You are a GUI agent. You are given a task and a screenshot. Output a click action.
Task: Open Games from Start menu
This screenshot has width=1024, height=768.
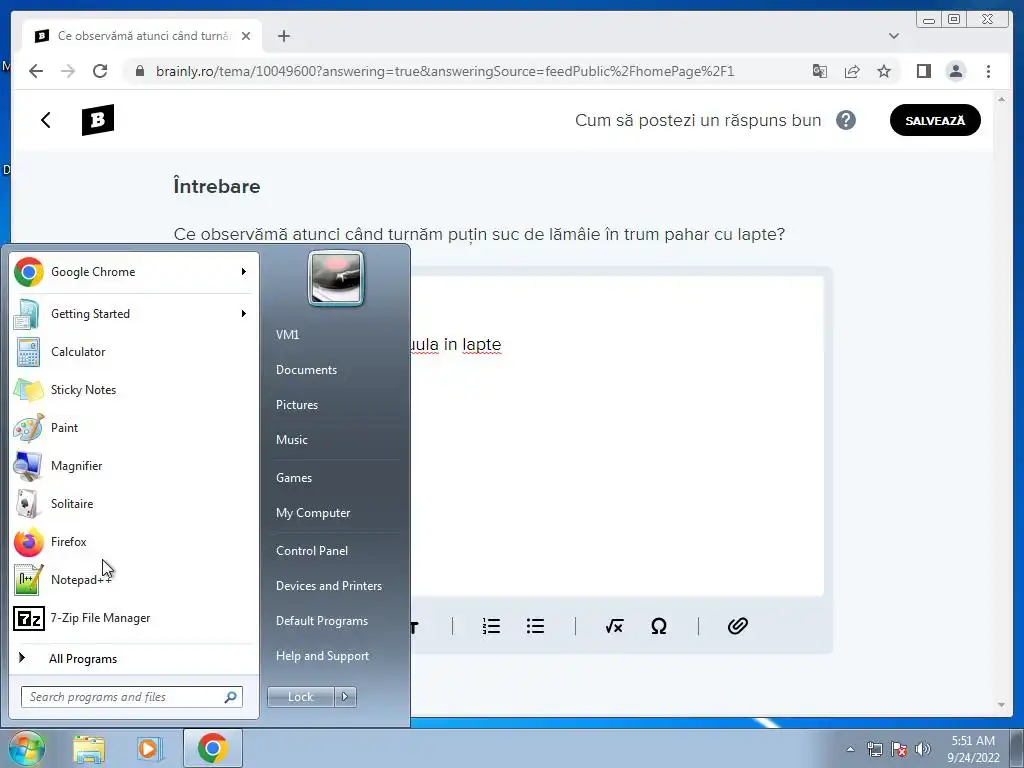pyautogui.click(x=294, y=478)
